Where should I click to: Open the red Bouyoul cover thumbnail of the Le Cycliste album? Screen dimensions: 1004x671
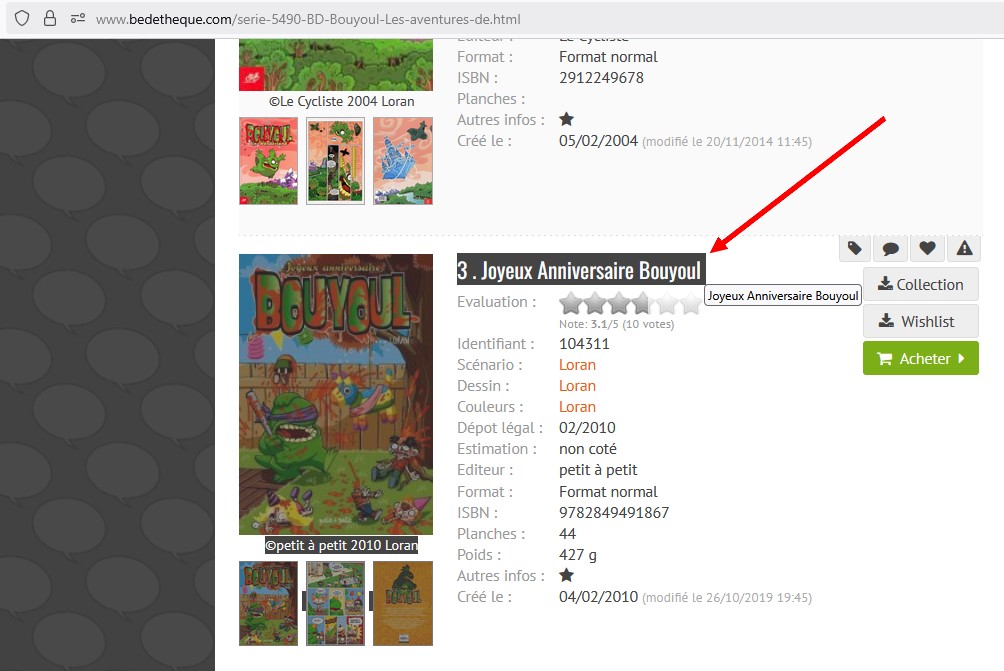tap(268, 161)
